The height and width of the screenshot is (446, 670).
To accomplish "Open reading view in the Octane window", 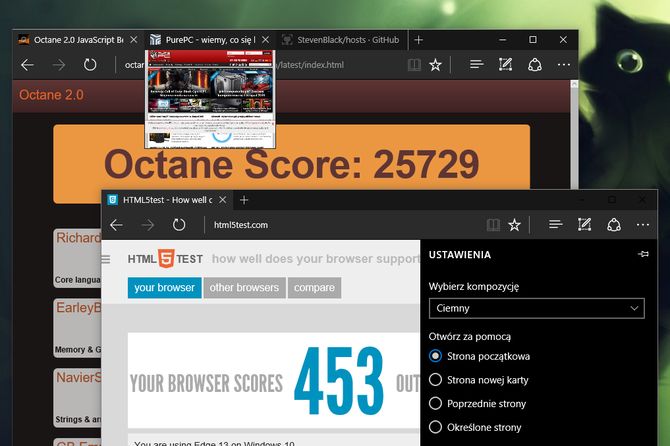I will [414, 65].
